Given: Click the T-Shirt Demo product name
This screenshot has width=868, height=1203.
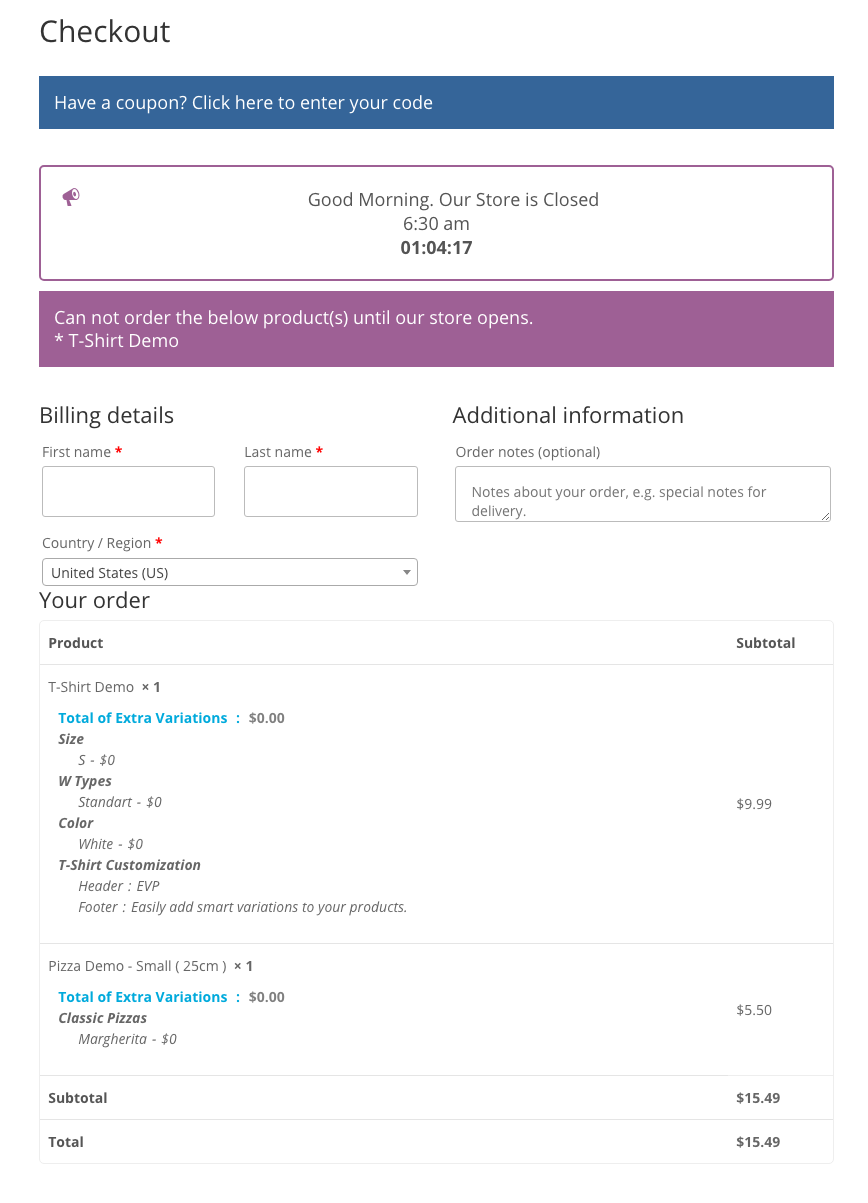Looking at the screenshot, I should click(91, 687).
